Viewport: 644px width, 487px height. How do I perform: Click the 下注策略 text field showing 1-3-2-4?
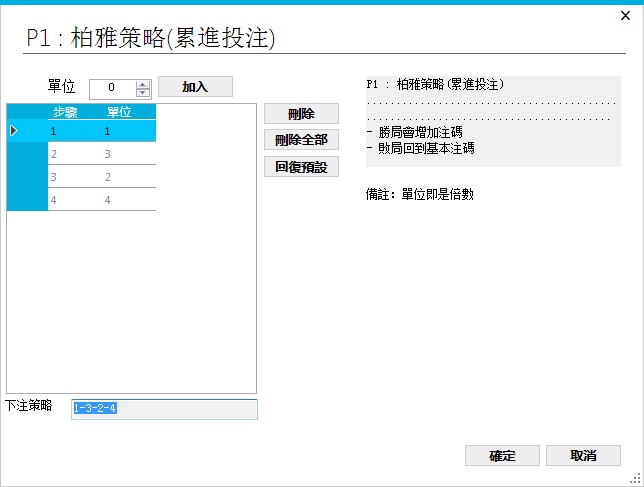pos(164,409)
